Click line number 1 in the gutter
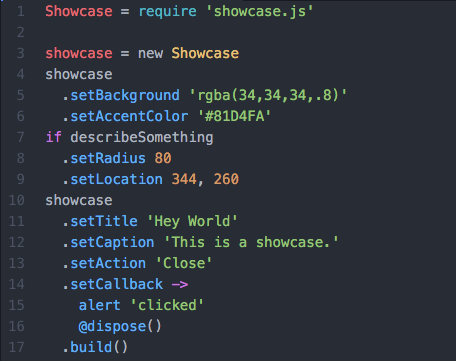Image resolution: width=456 pixels, height=361 pixels. point(21,12)
